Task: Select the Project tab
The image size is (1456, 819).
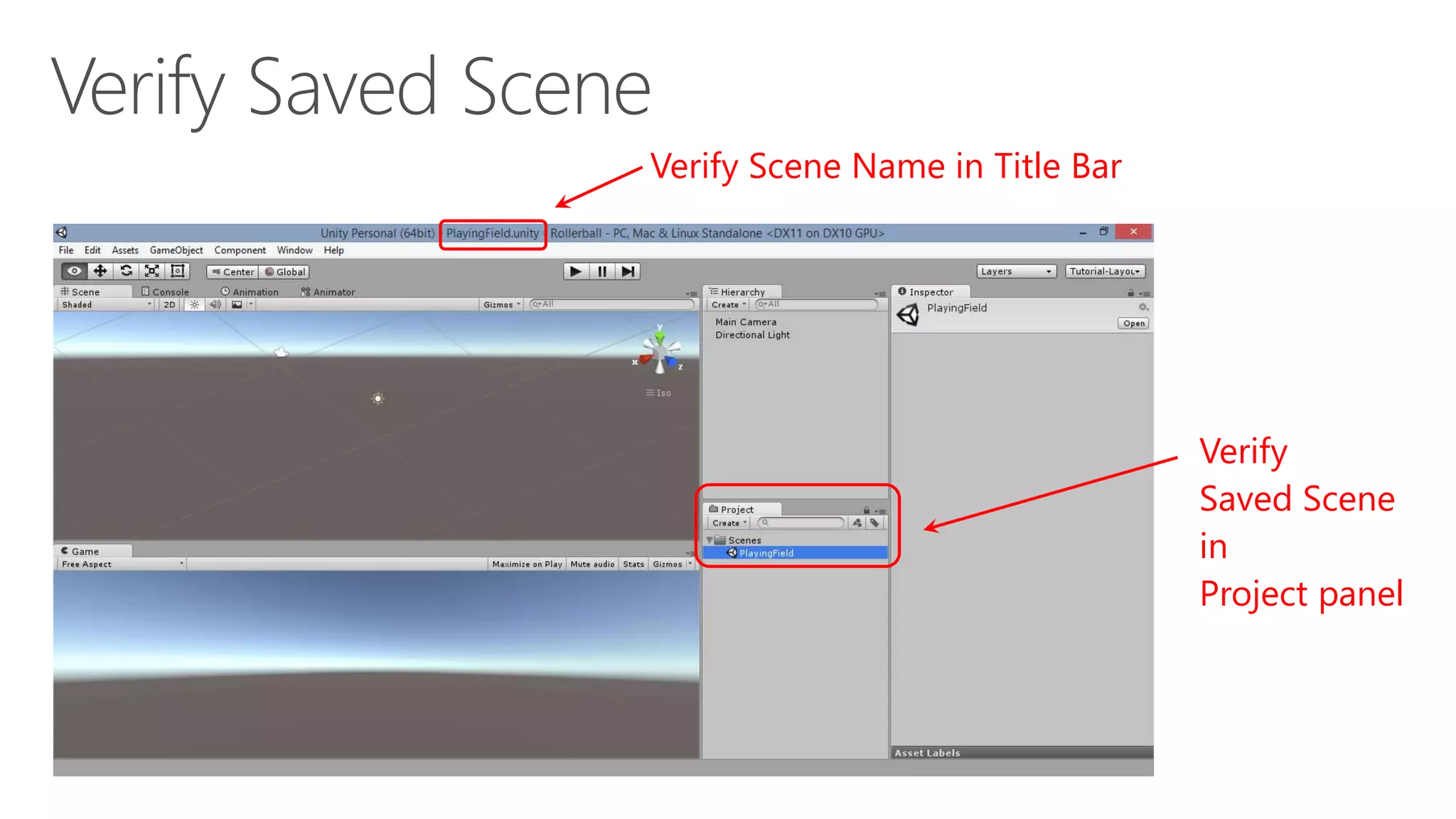Action: tap(742, 509)
